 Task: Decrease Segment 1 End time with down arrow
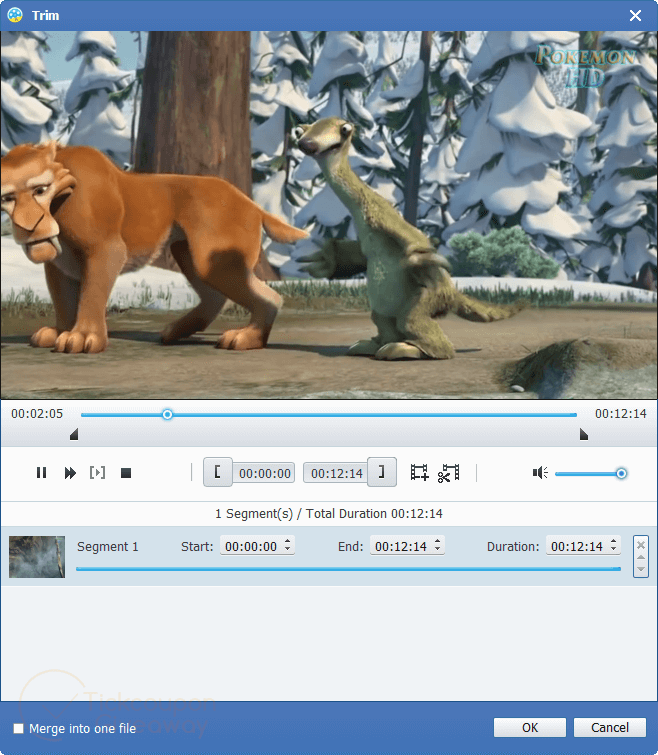click(438, 549)
